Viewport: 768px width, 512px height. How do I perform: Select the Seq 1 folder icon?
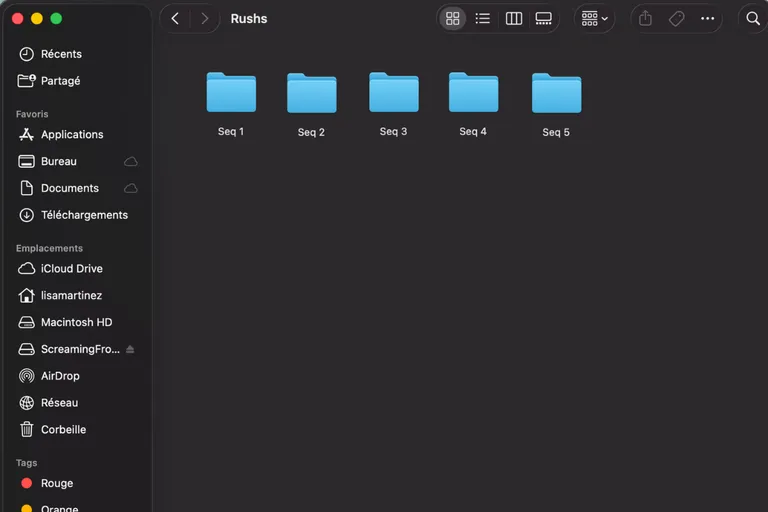tap(231, 92)
